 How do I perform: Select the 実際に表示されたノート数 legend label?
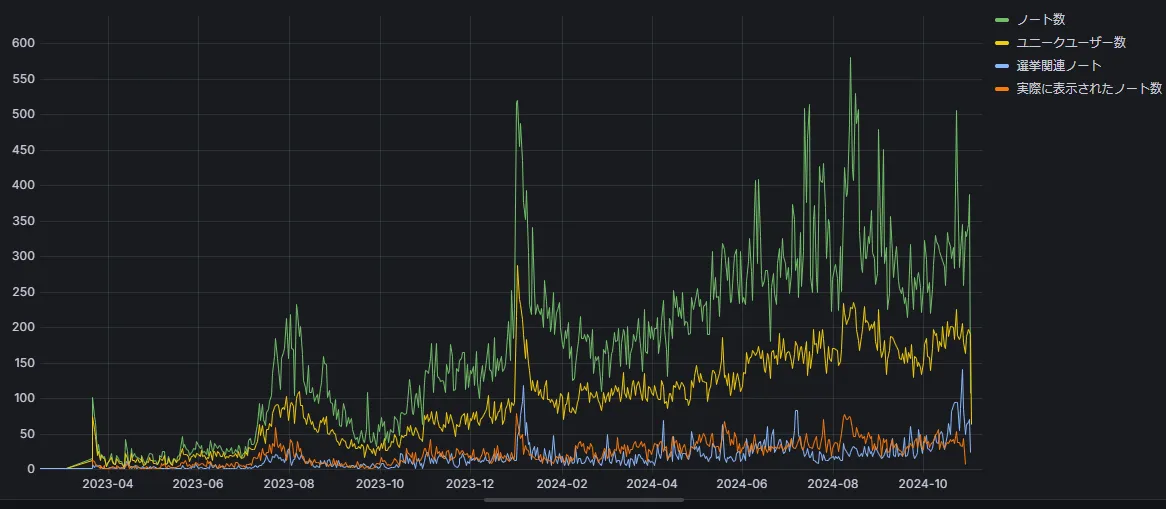(1088, 88)
